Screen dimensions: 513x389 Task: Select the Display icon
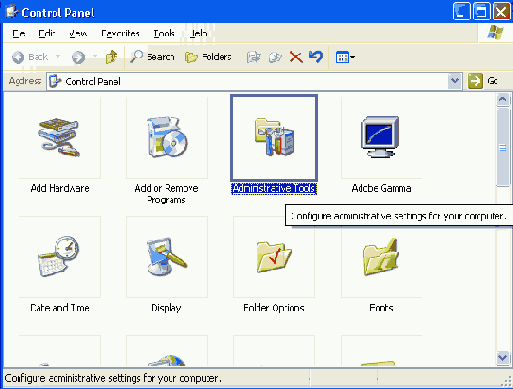167,256
